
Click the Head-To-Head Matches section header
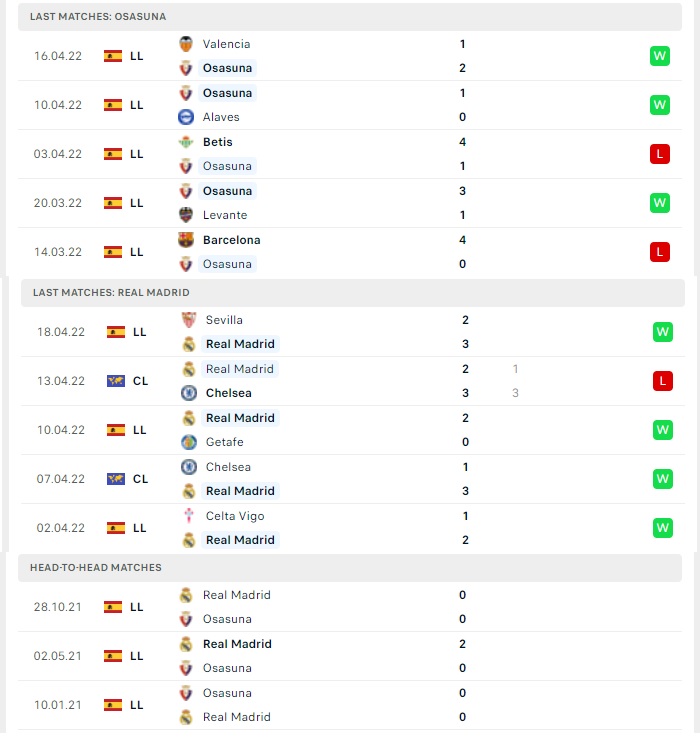tap(350, 568)
